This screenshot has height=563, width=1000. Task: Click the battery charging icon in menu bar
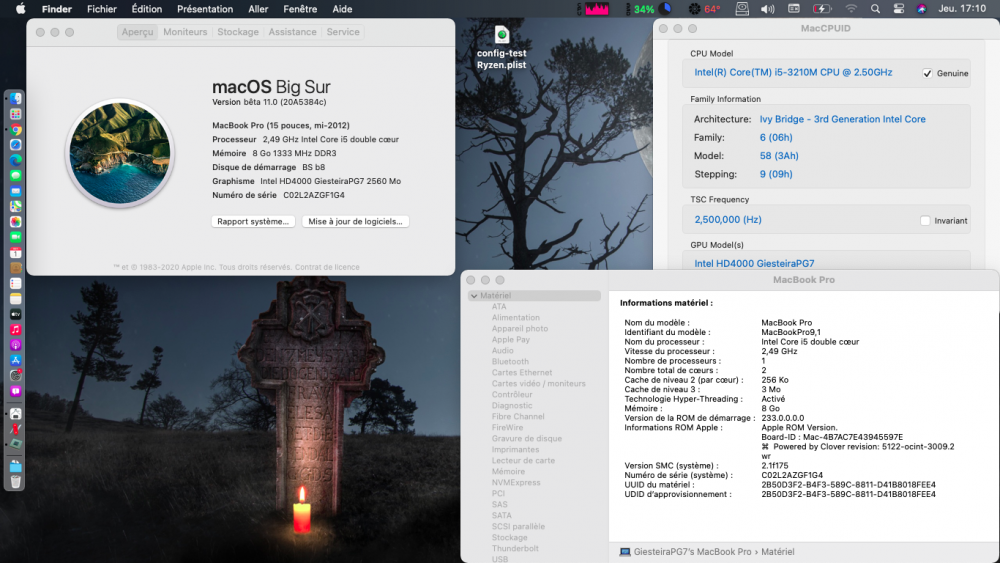pos(822,9)
